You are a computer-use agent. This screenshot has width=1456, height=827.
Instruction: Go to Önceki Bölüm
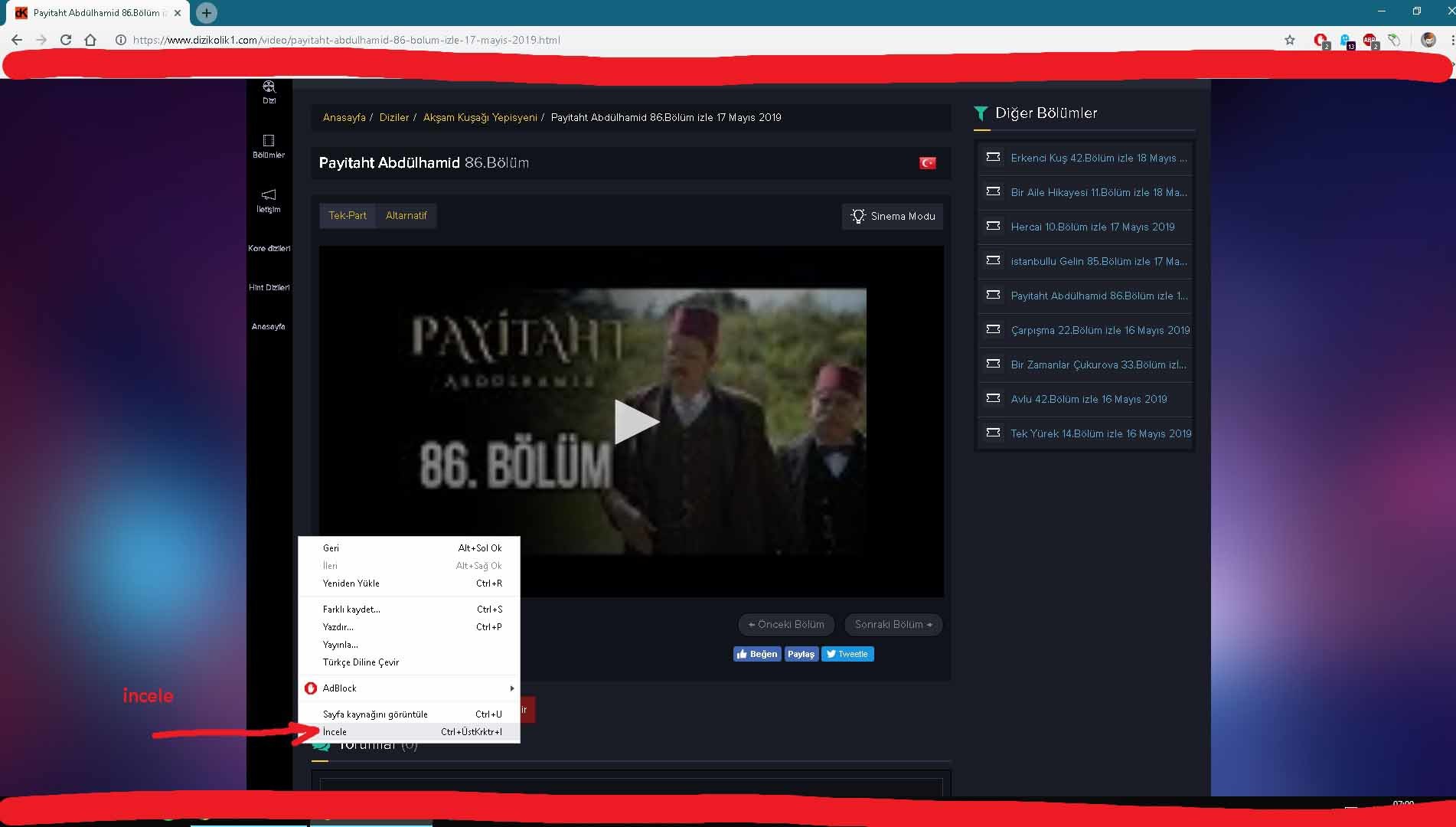coord(786,624)
